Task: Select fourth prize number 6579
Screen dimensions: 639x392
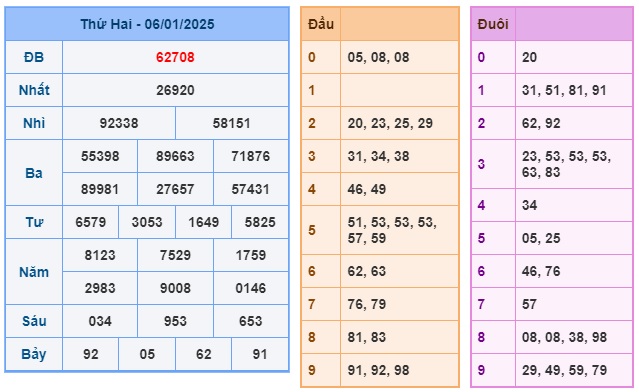Action: pyautogui.click(x=90, y=222)
